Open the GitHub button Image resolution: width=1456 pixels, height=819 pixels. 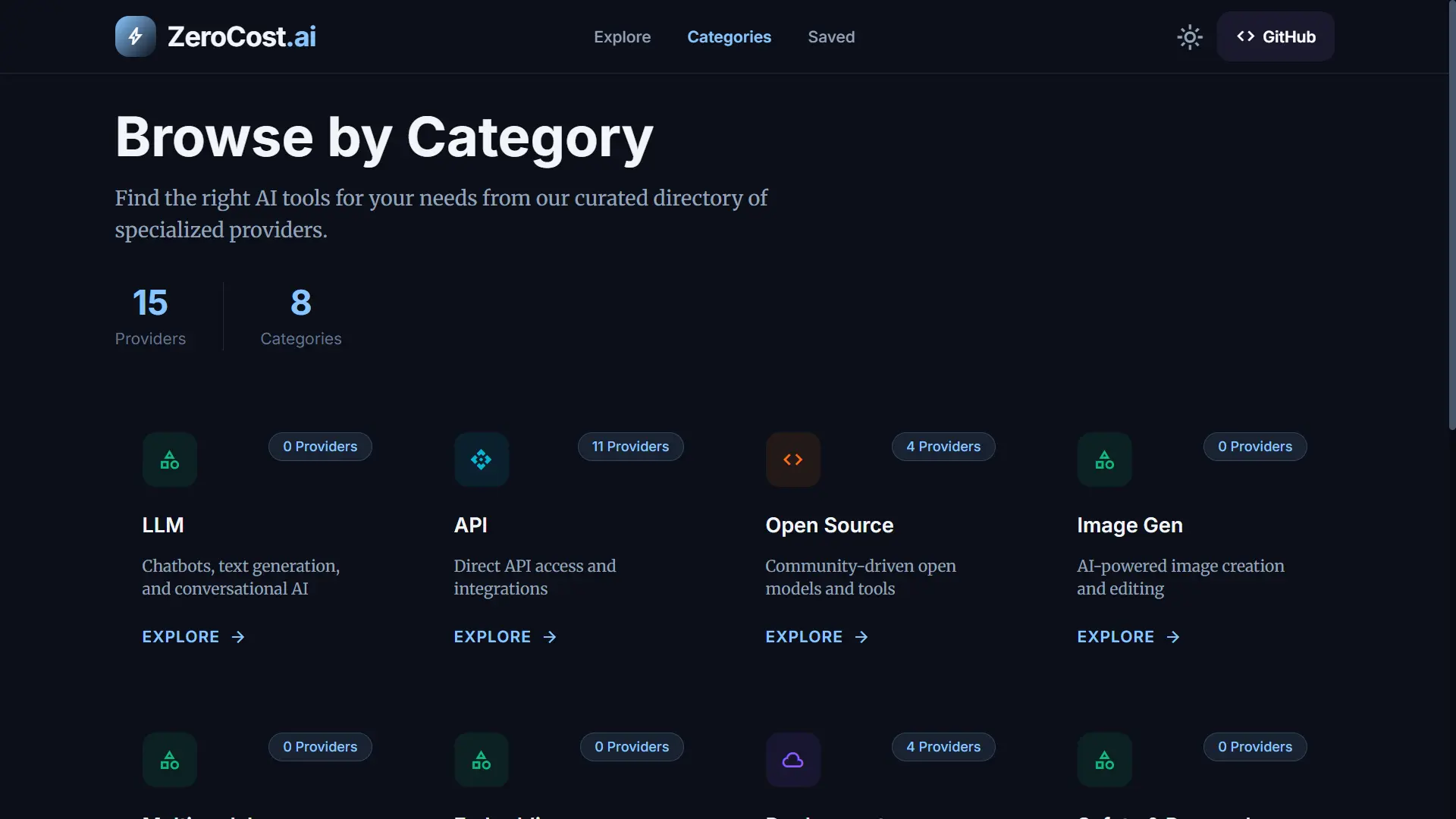coord(1276,36)
